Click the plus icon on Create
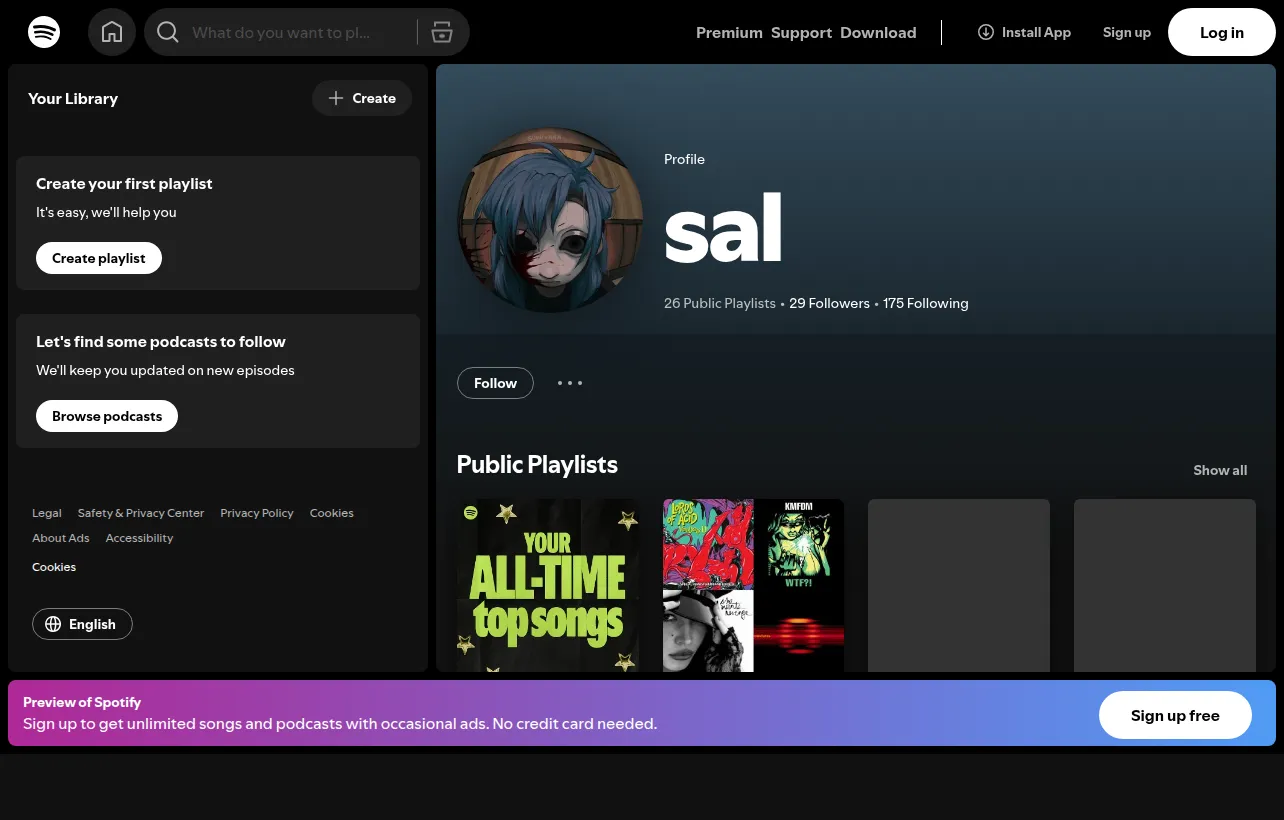This screenshot has height=820, width=1284. click(x=336, y=98)
